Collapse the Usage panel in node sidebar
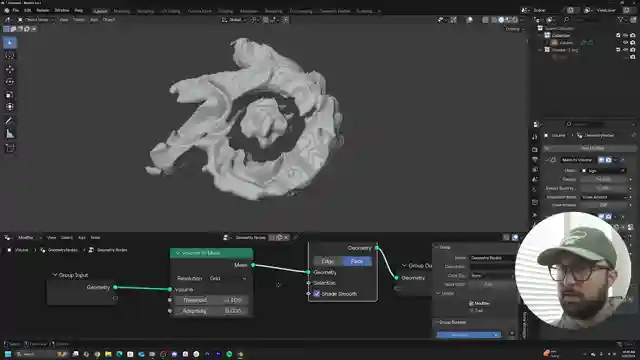The width and height of the screenshot is (640, 360). pos(438,293)
